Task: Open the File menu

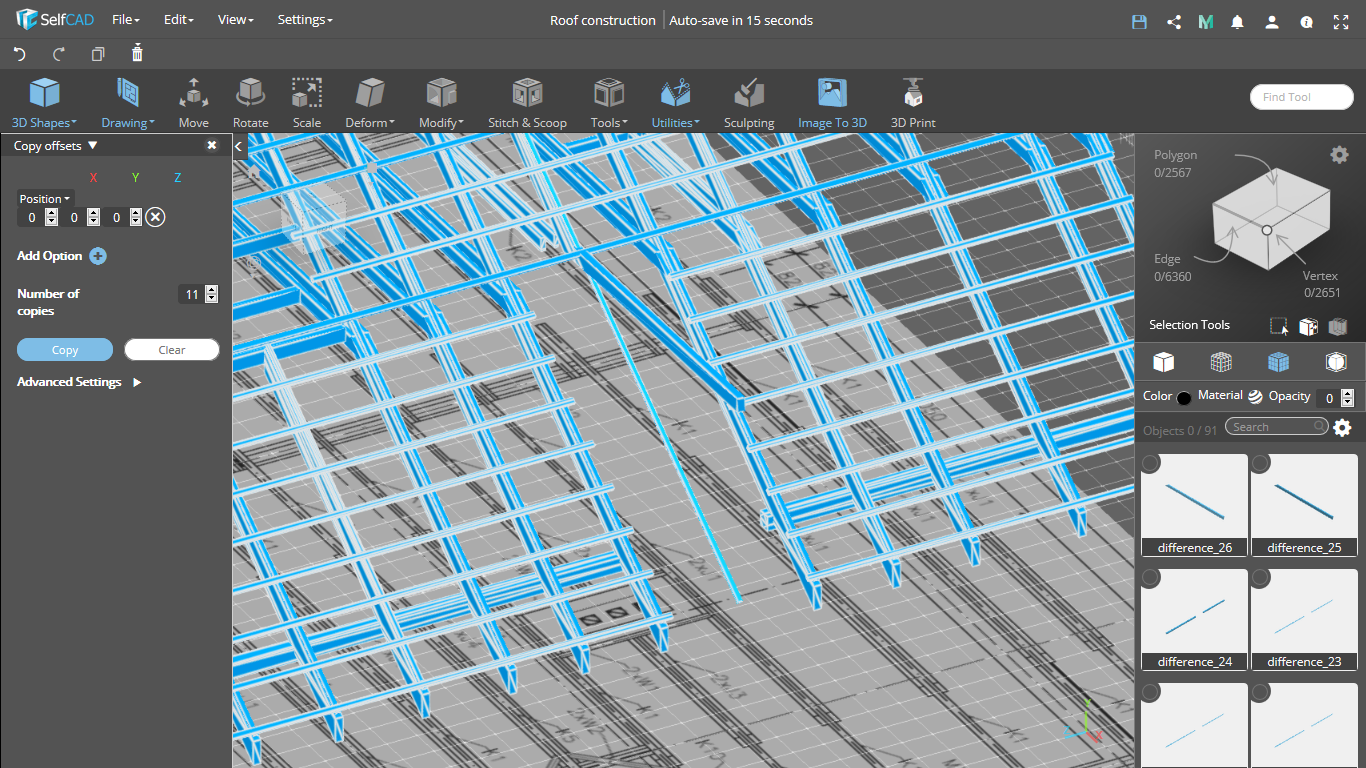Action: point(125,20)
